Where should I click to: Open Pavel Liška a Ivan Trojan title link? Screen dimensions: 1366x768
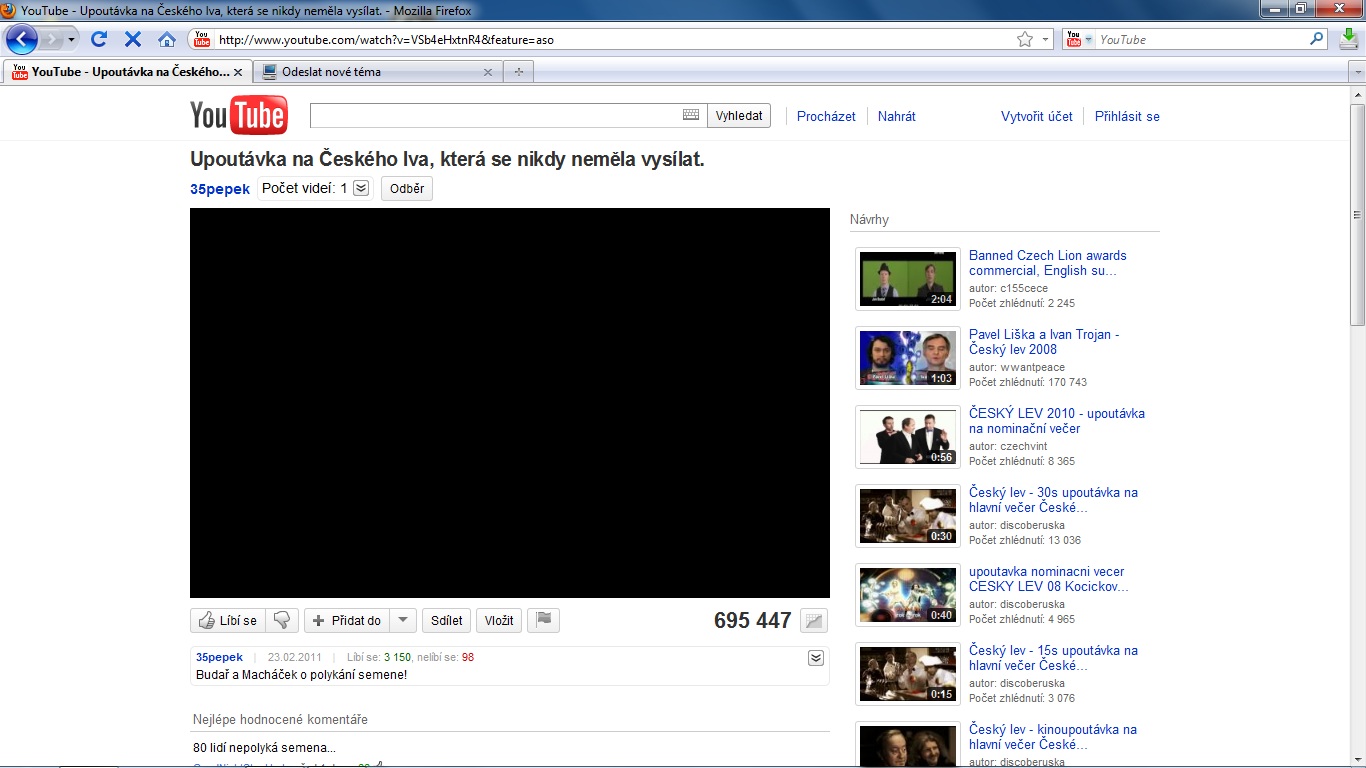point(1044,342)
